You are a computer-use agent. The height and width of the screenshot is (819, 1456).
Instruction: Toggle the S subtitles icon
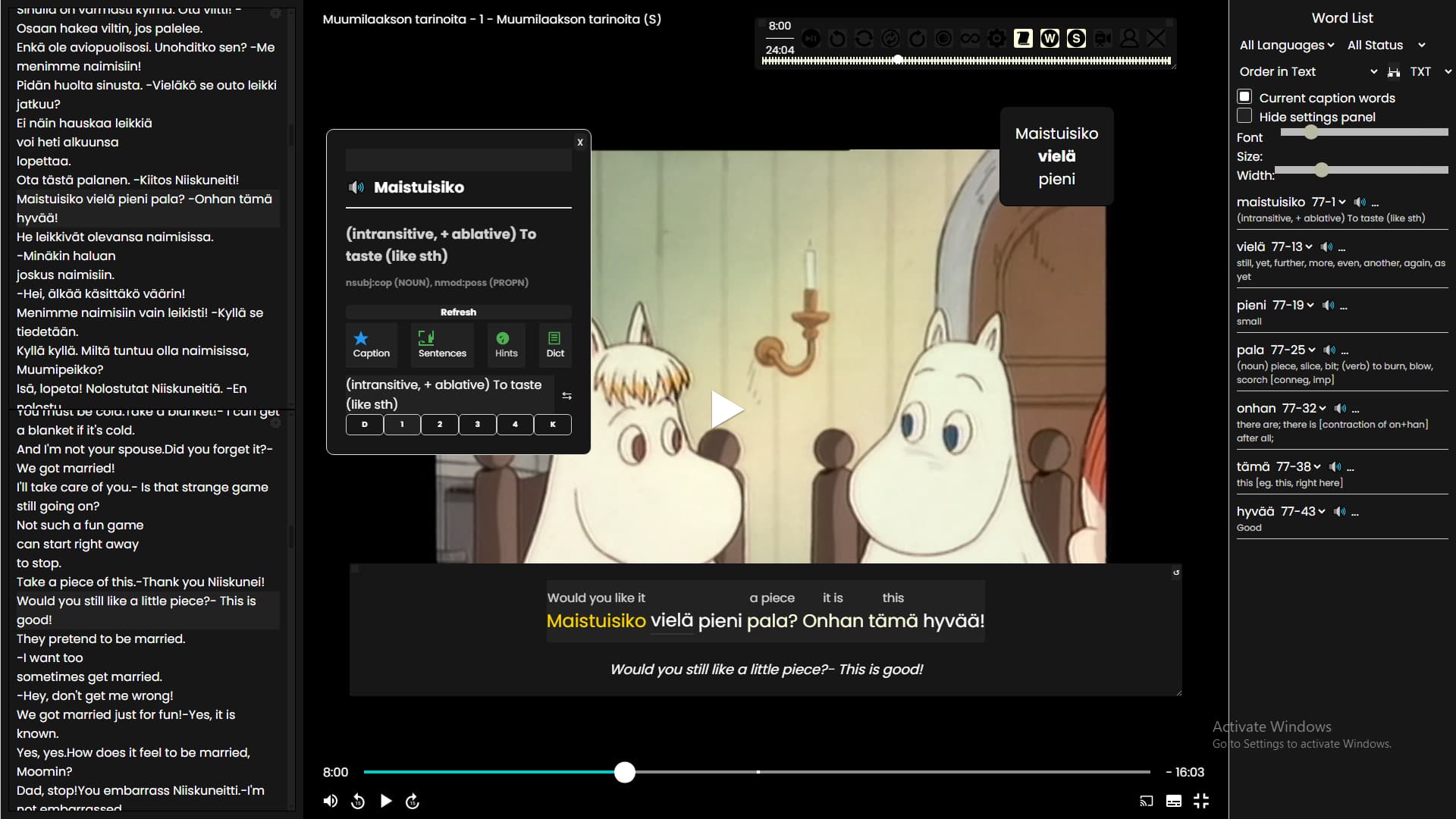click(x=1076, y=38)
